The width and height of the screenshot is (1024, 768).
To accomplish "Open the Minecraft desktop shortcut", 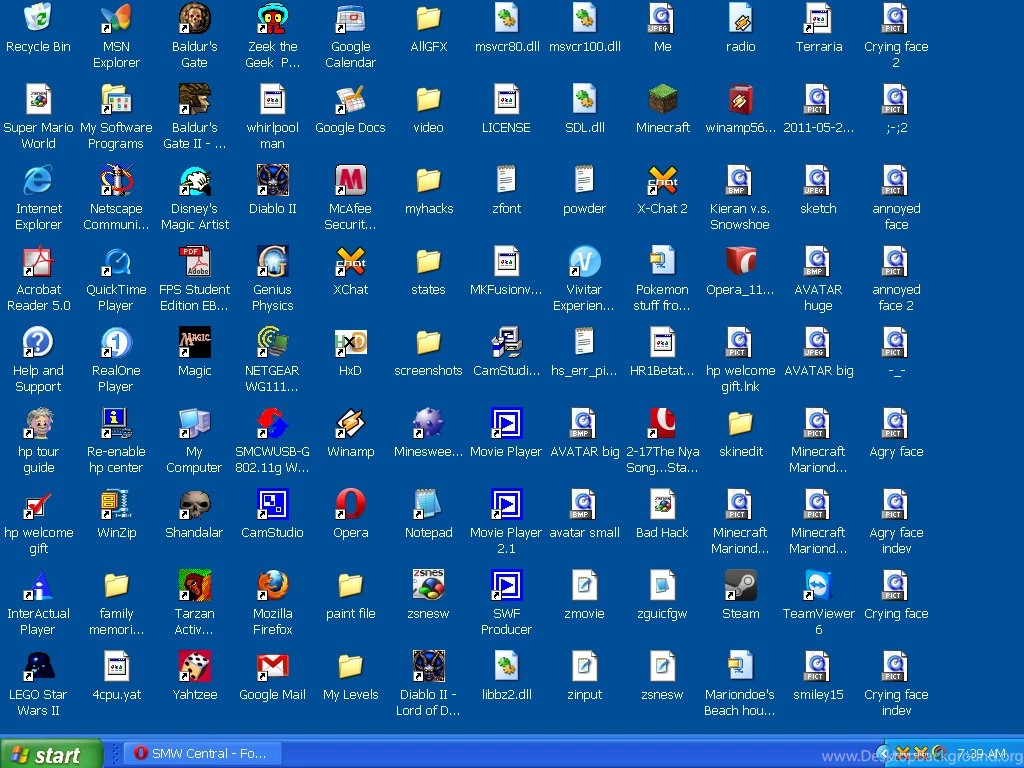I will [x=662, y=100].
